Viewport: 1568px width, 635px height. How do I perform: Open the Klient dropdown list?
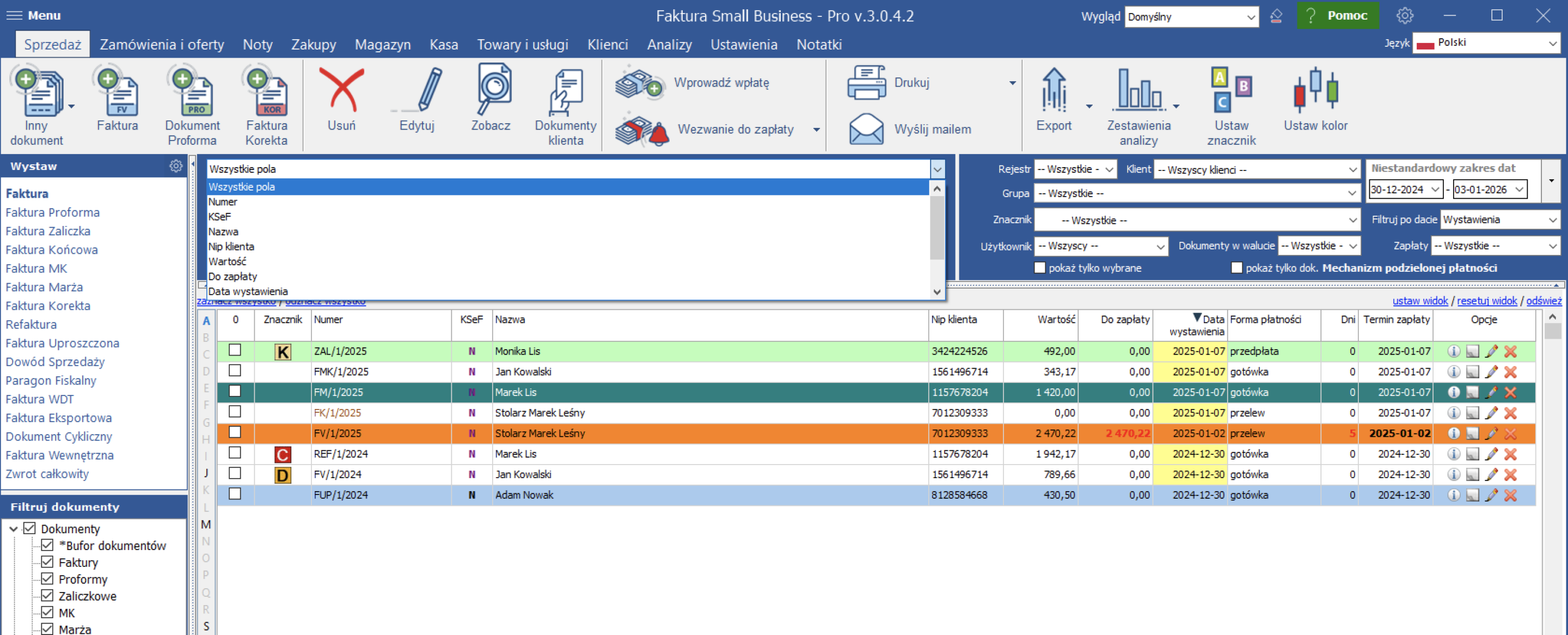(x=1352, y=170)
